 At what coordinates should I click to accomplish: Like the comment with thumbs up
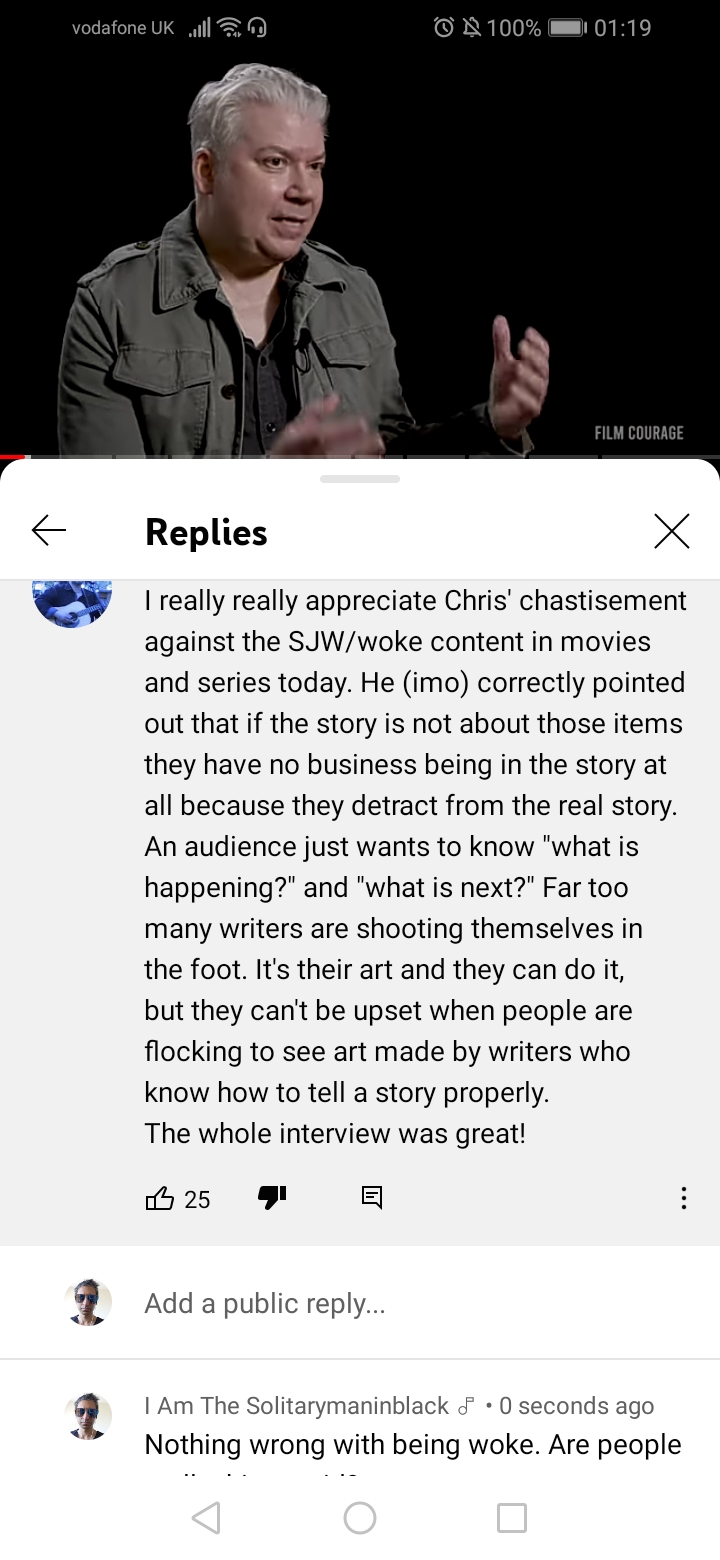(160, 1198)
